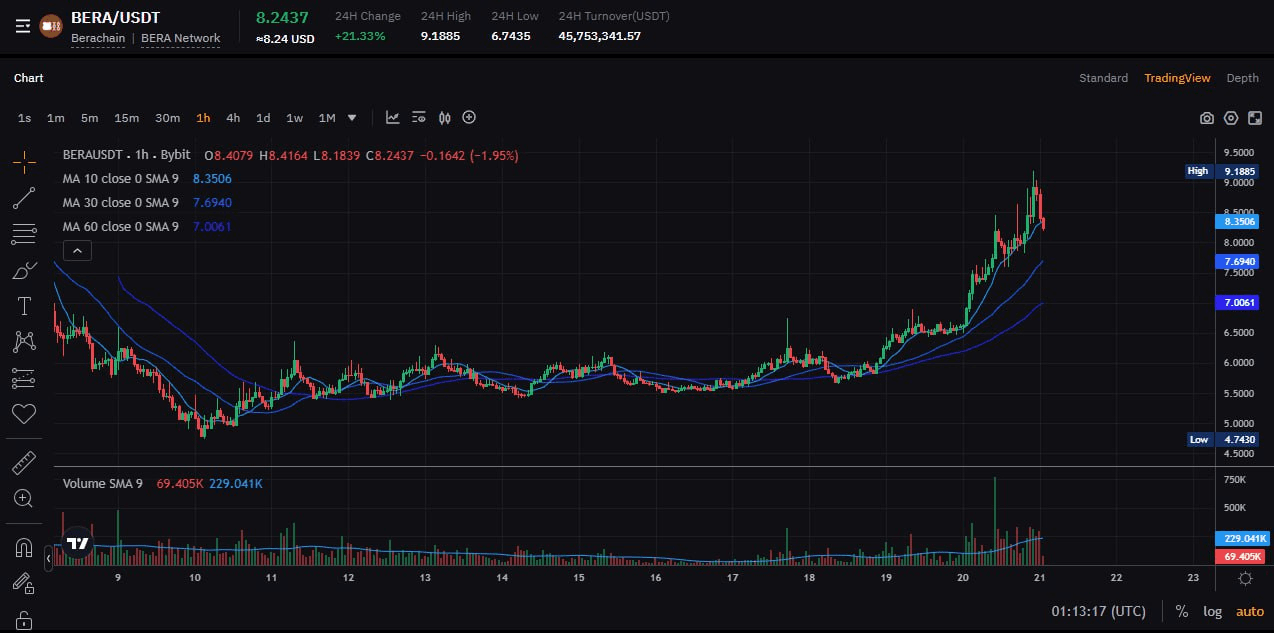1274x633 pixels.
Task: Change the candlestick chart style
Action: click(x=445, y=117)
